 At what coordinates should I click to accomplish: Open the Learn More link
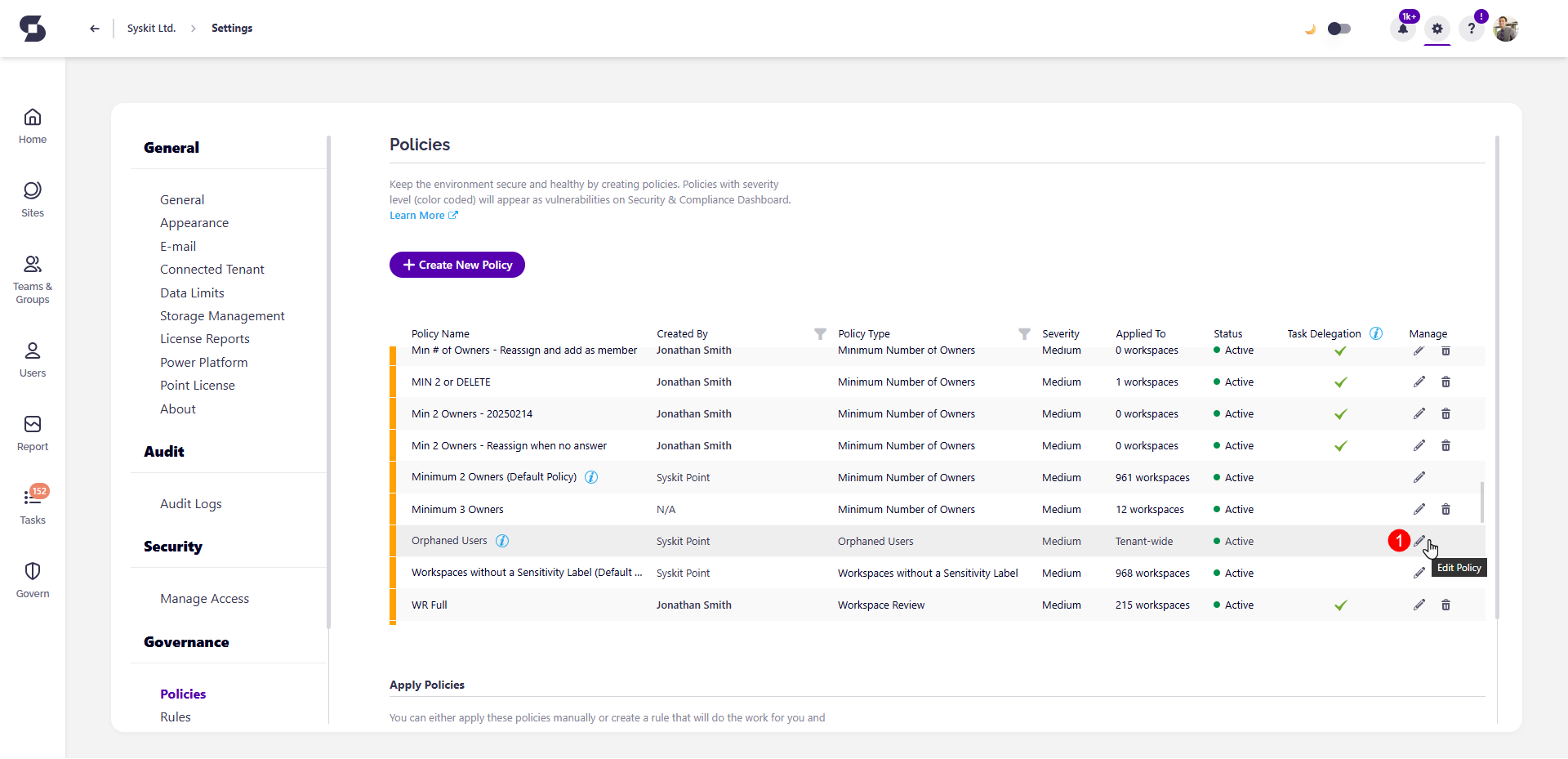tap(417, 215)
